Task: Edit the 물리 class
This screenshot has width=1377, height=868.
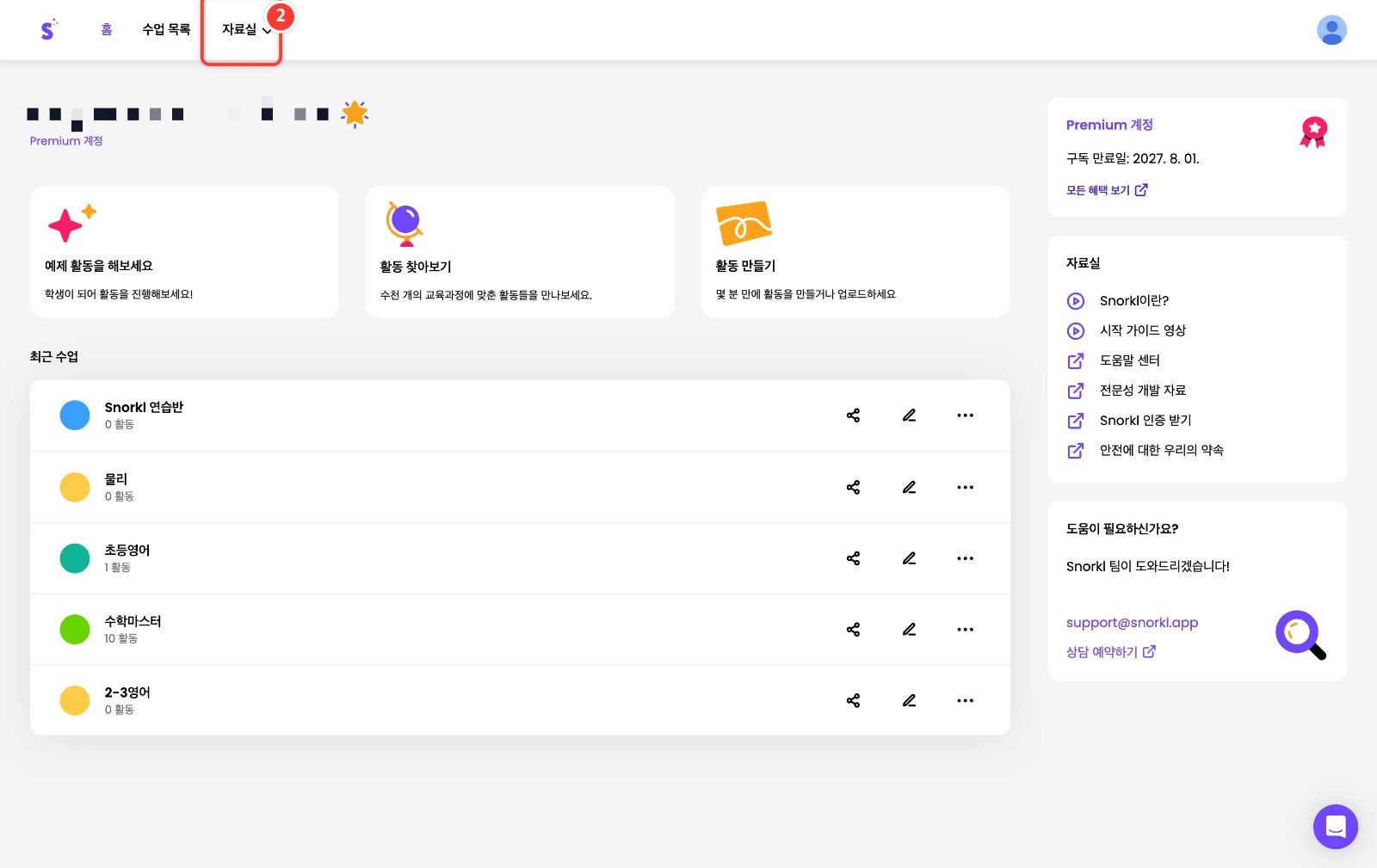Action: coord(909,487)
